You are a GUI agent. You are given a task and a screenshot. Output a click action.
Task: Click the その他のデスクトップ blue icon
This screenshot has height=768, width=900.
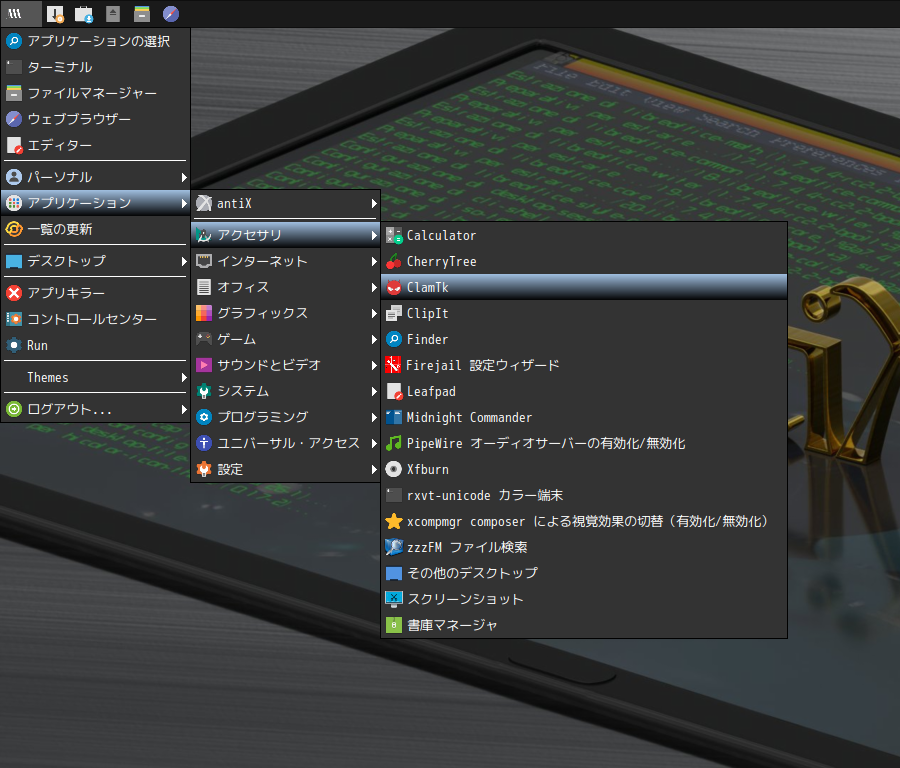click(x=394, y=573)
